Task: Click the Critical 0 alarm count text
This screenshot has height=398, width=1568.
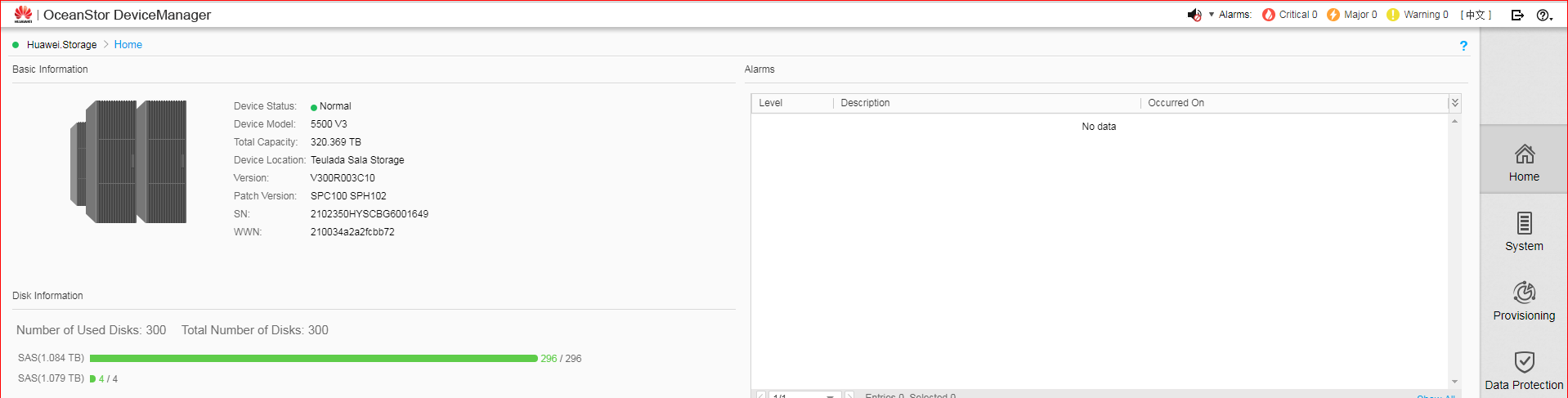Action: (1298, 15)
